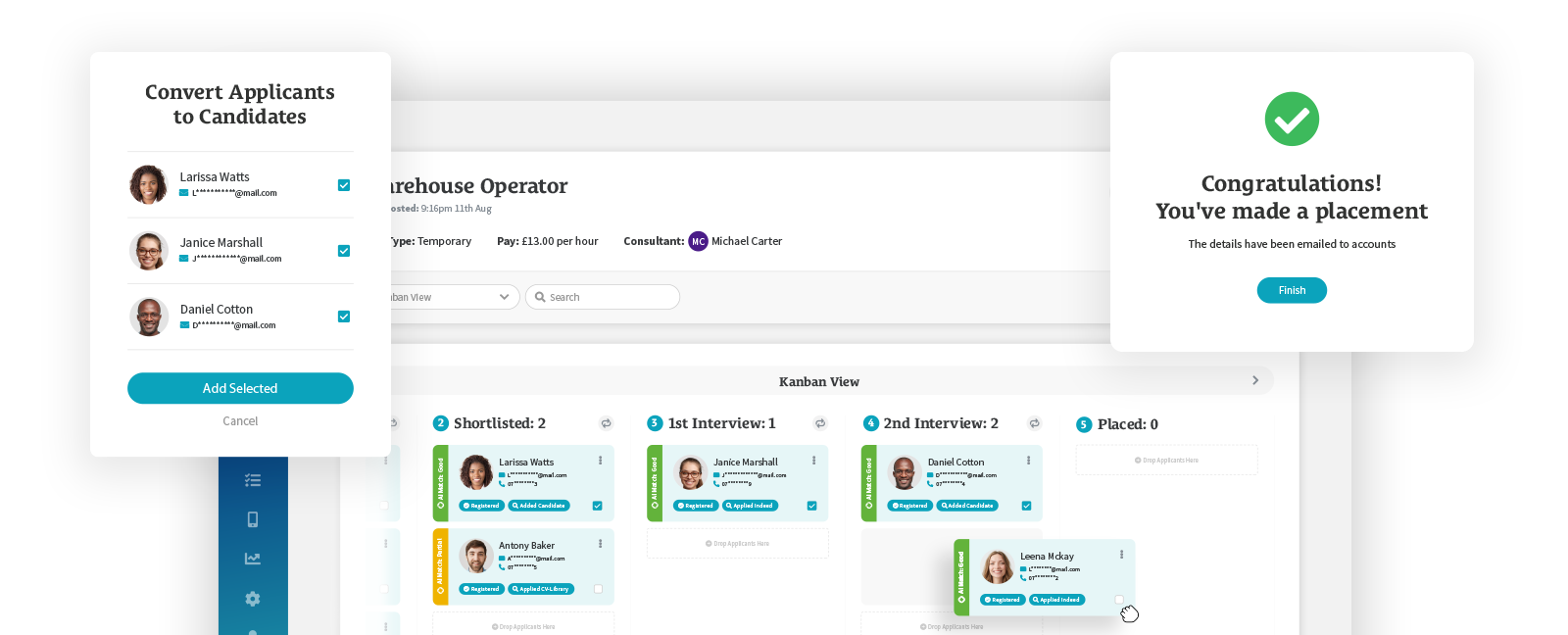Click the Placed: 0 column heading

pos(1128,424)
